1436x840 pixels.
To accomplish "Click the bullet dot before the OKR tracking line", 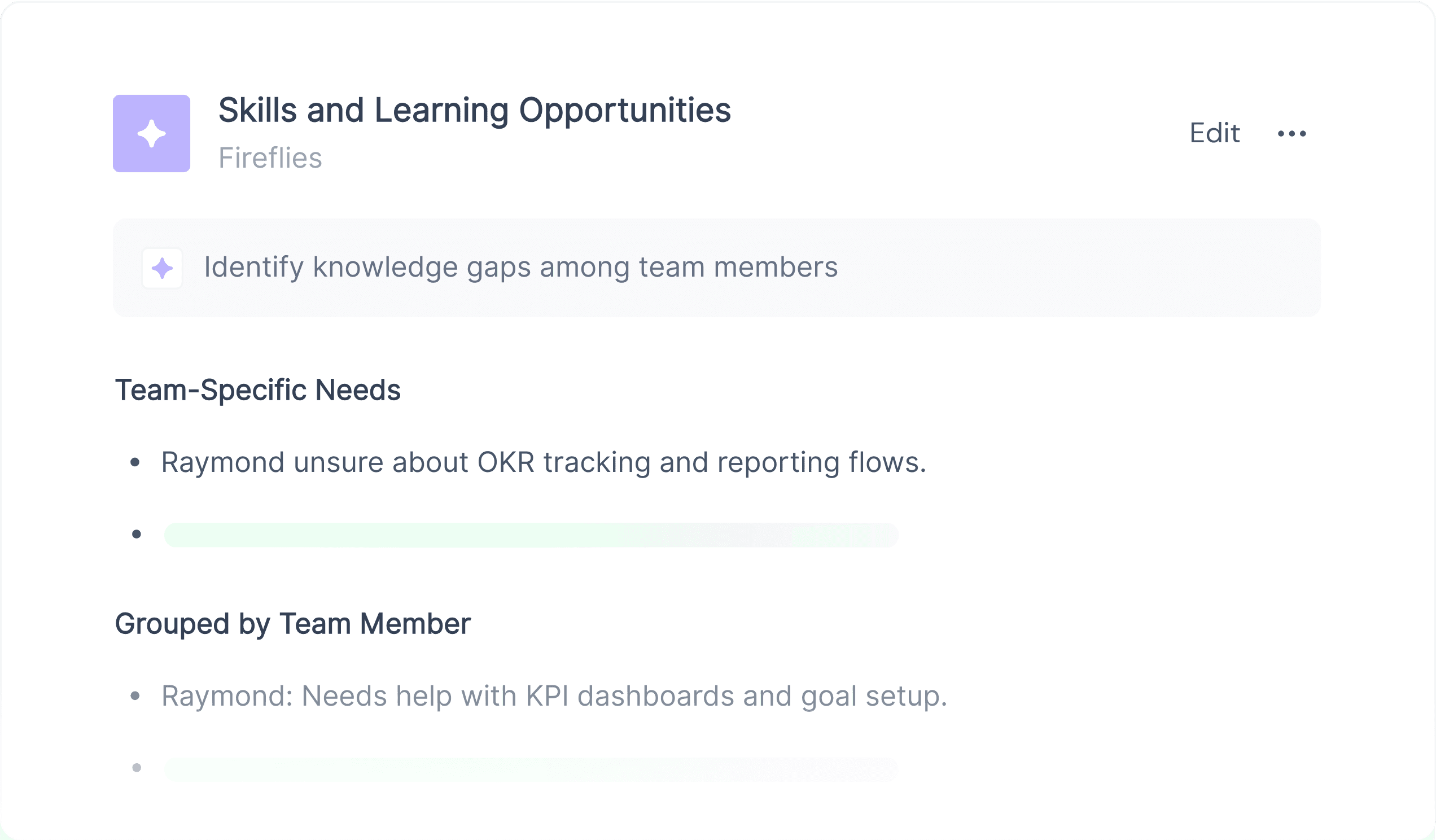I will [135, 462].
